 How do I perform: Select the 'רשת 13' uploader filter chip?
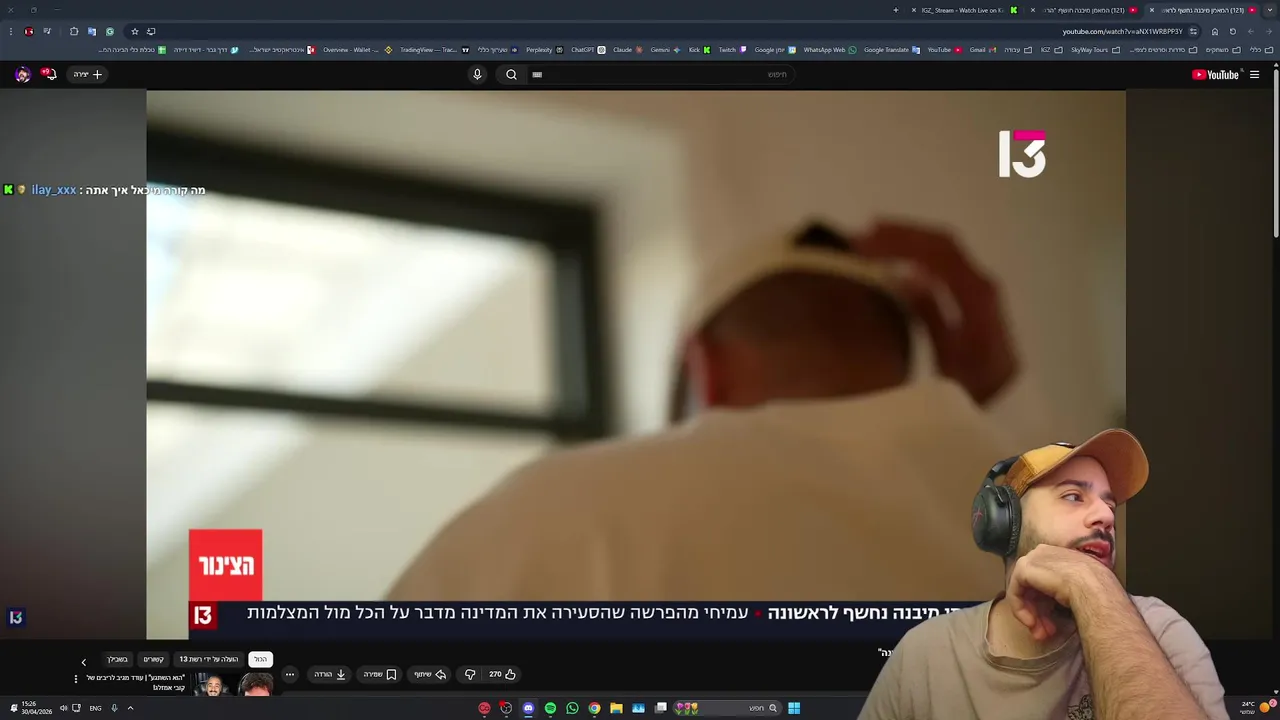(x=209, y=659)
